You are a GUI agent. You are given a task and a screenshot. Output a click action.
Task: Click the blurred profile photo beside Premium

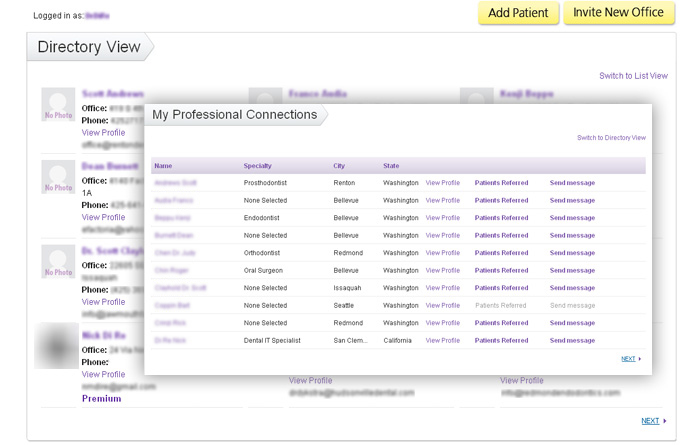56,347
